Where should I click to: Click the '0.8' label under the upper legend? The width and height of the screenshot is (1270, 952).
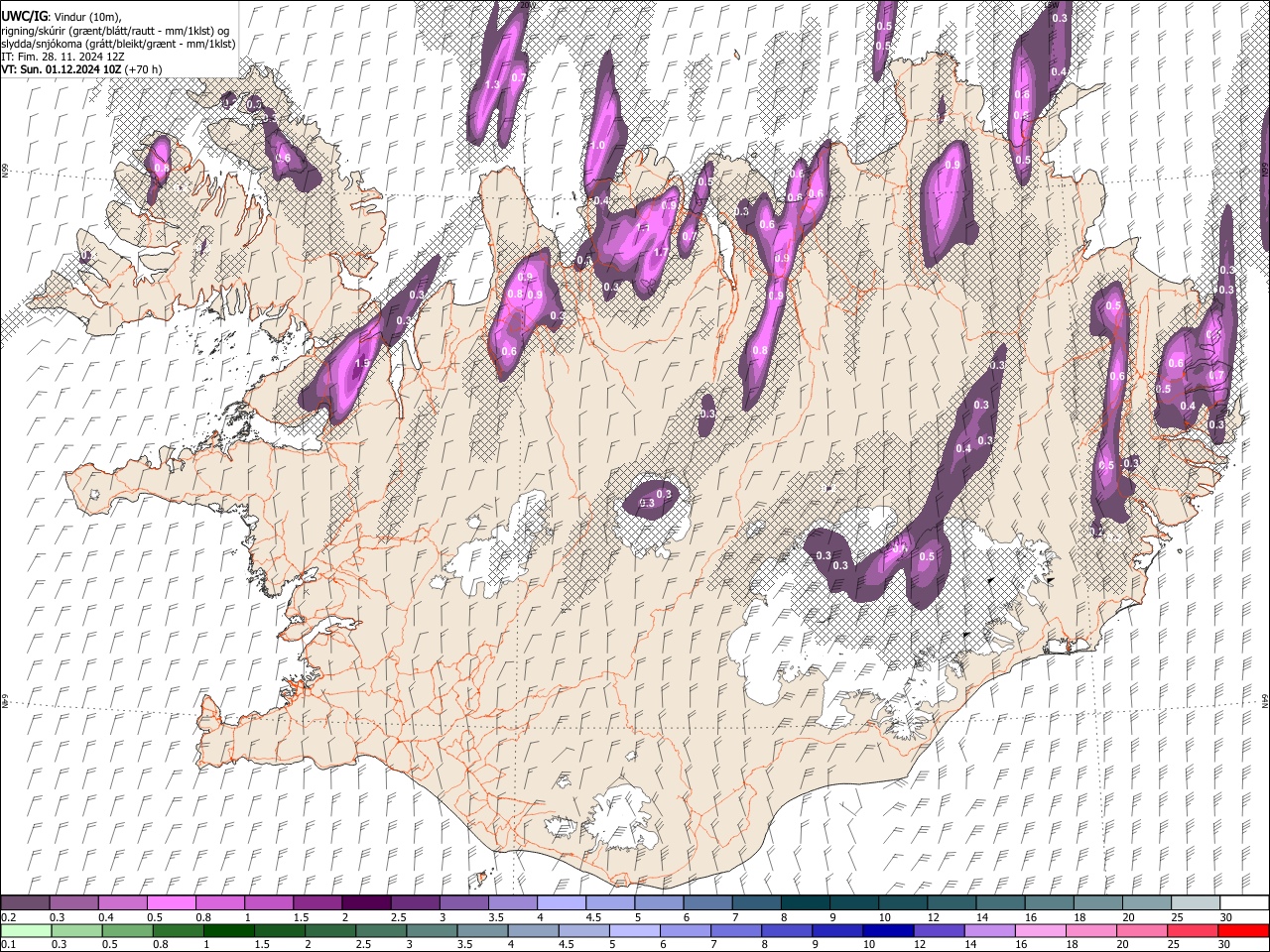(203, 917)
